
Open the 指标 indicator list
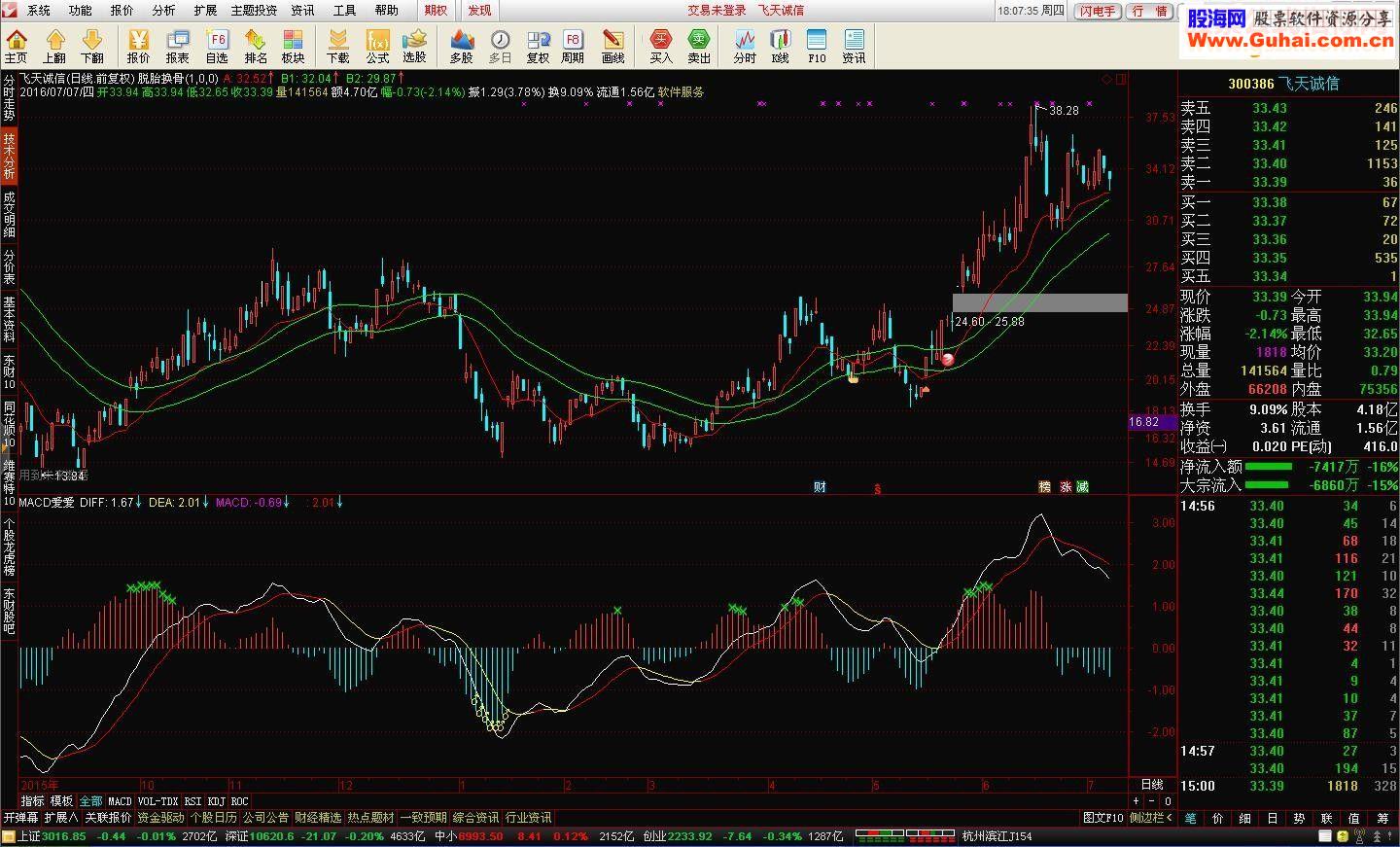[32, 801]
